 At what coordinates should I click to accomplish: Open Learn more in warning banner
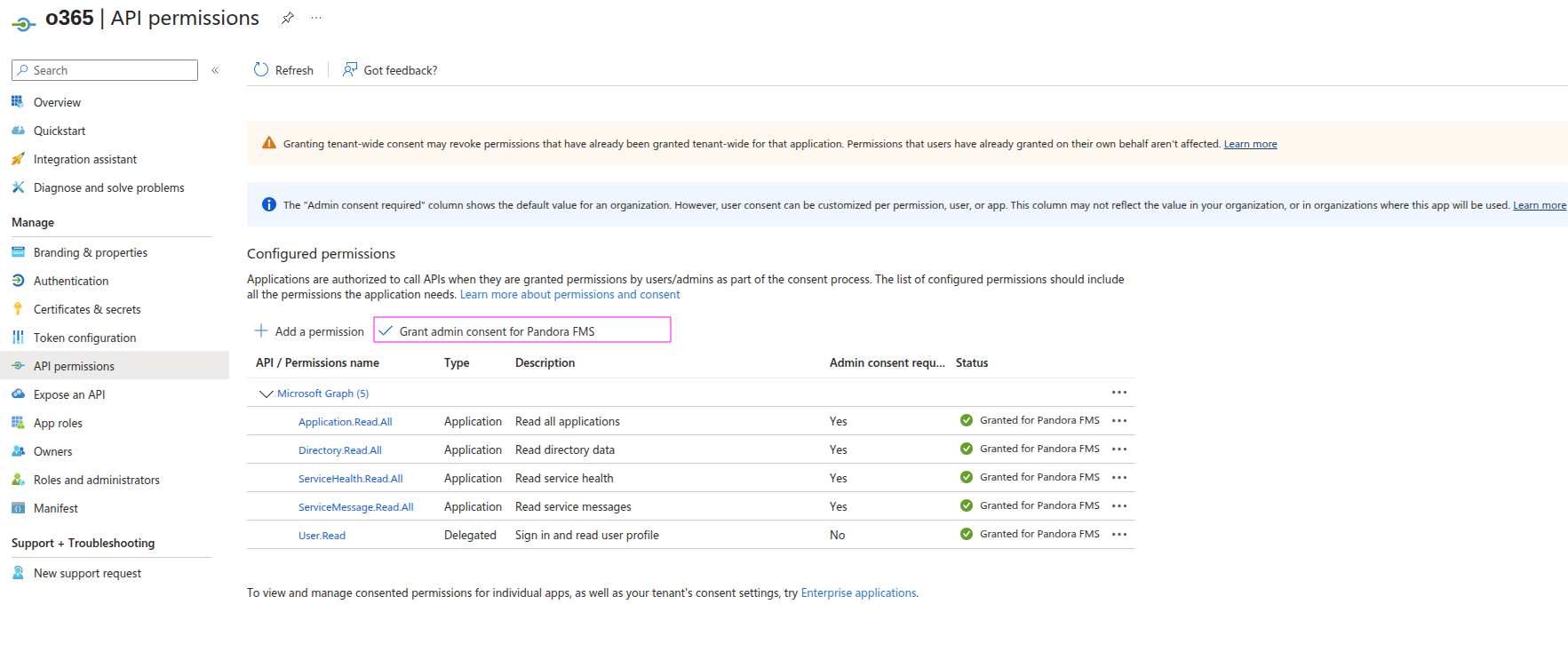pyautogui.click(x=1250, y=144)
